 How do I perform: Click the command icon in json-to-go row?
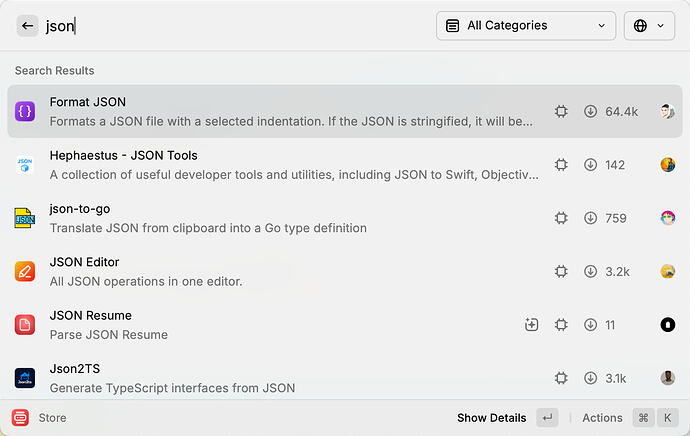pyautogui.click(x=561, y=218)
